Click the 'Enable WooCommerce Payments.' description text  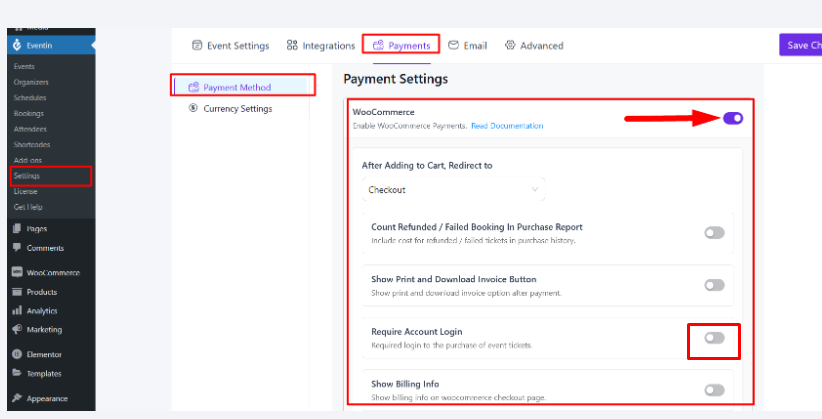pyautogui.click(x=410, y=126)
